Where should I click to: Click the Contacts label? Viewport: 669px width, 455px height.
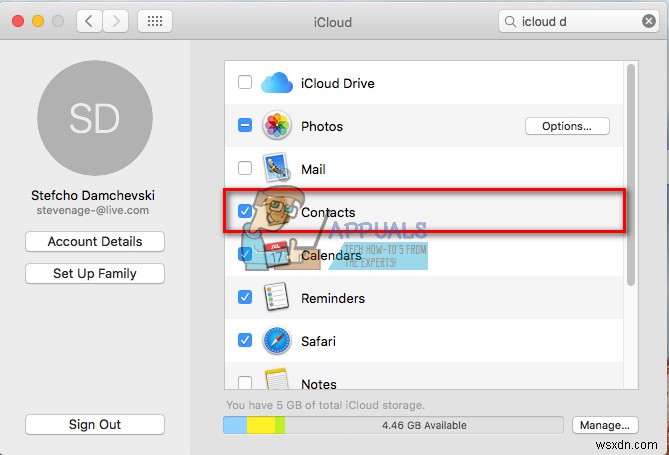328,213
